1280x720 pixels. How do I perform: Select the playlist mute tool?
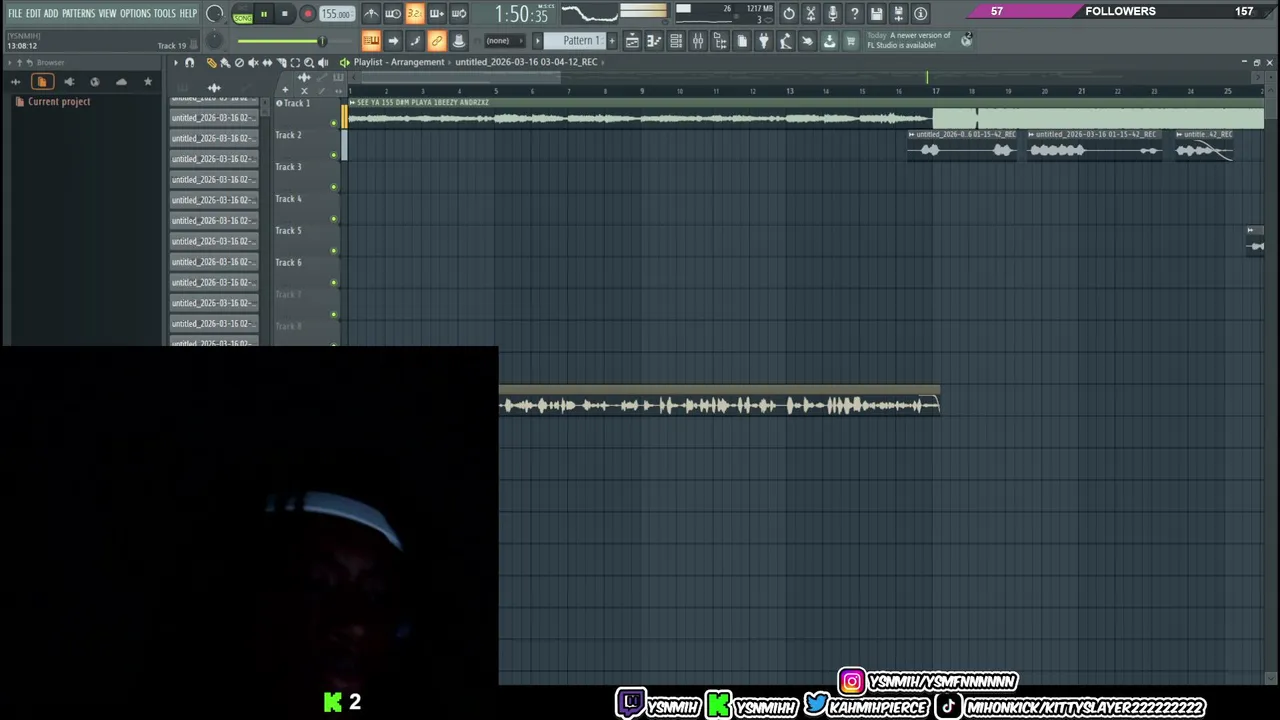click(x=253, y=62)
